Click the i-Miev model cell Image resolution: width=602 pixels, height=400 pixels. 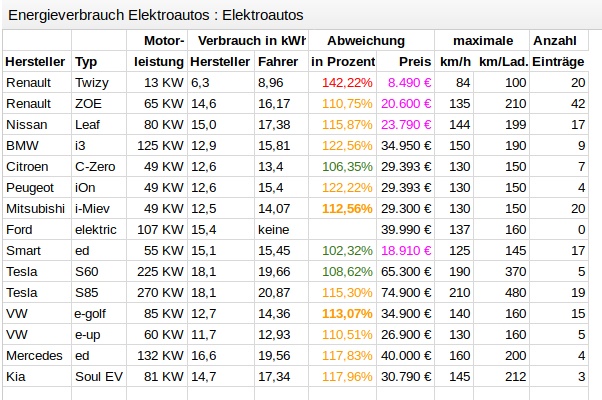[93, 209]
